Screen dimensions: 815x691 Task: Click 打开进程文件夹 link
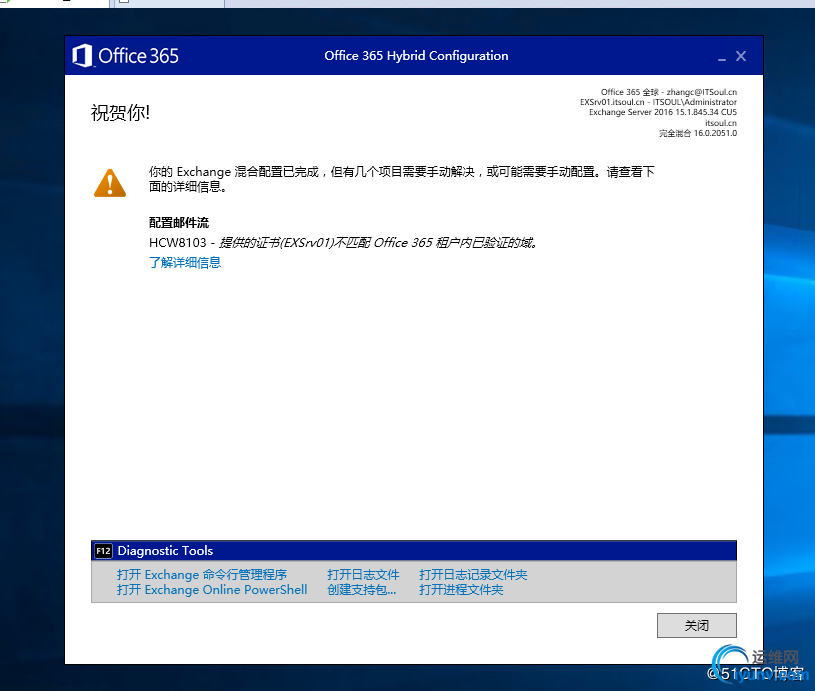pos(462,590)
